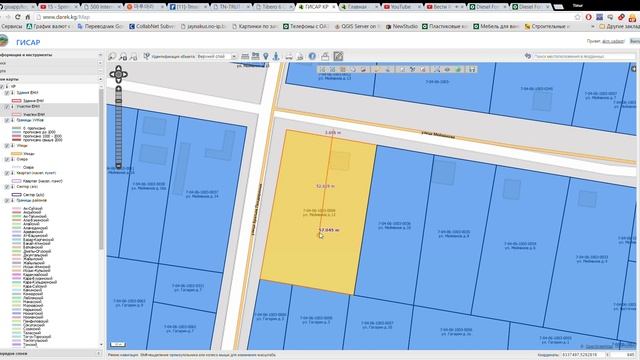Viewport: 640px width, 360px height.
Task: Click the location search input field
Action: coord(584,56)
